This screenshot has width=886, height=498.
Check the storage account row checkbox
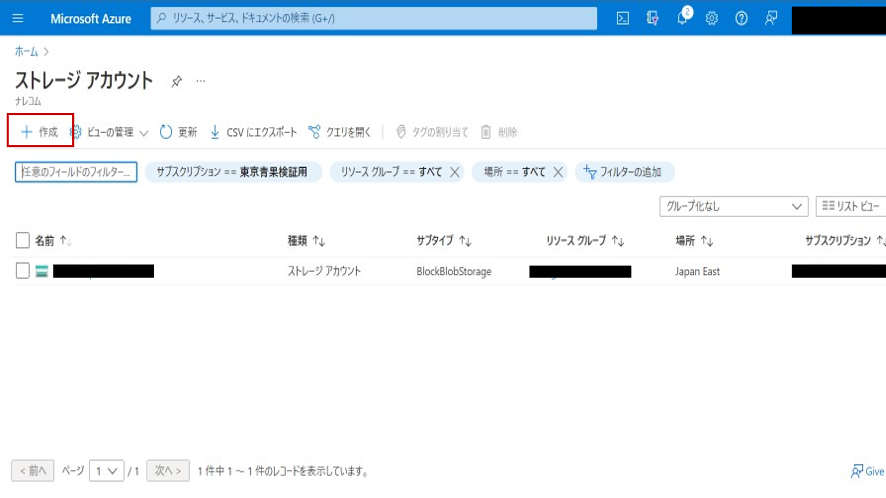[23, 271]
